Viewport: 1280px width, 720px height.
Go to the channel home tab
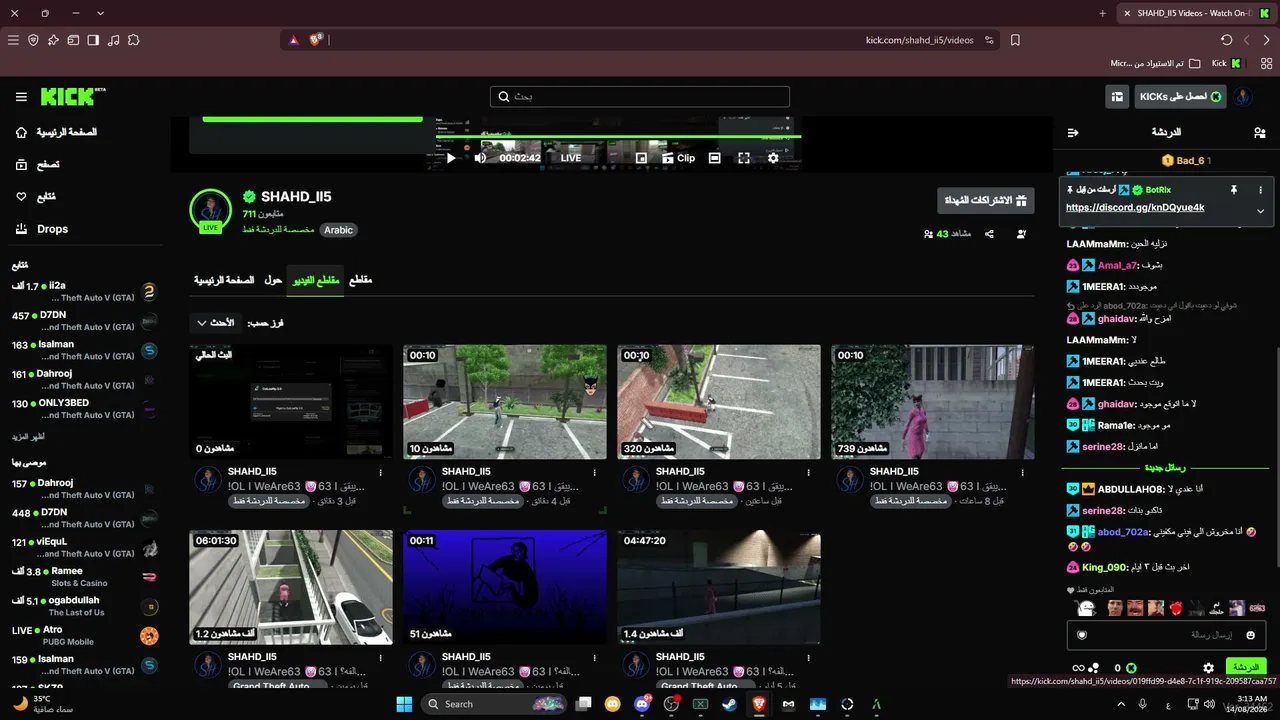coord(224,280)
